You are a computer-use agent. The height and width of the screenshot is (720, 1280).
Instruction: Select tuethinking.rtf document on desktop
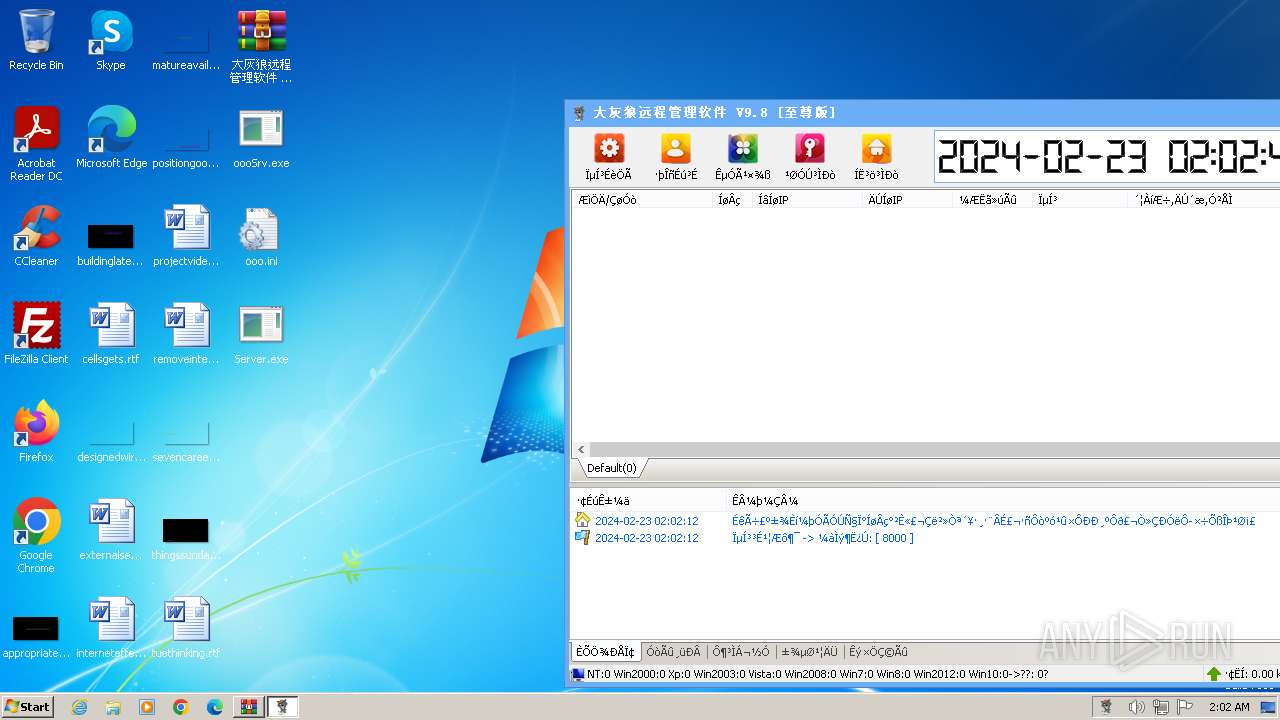186,628
